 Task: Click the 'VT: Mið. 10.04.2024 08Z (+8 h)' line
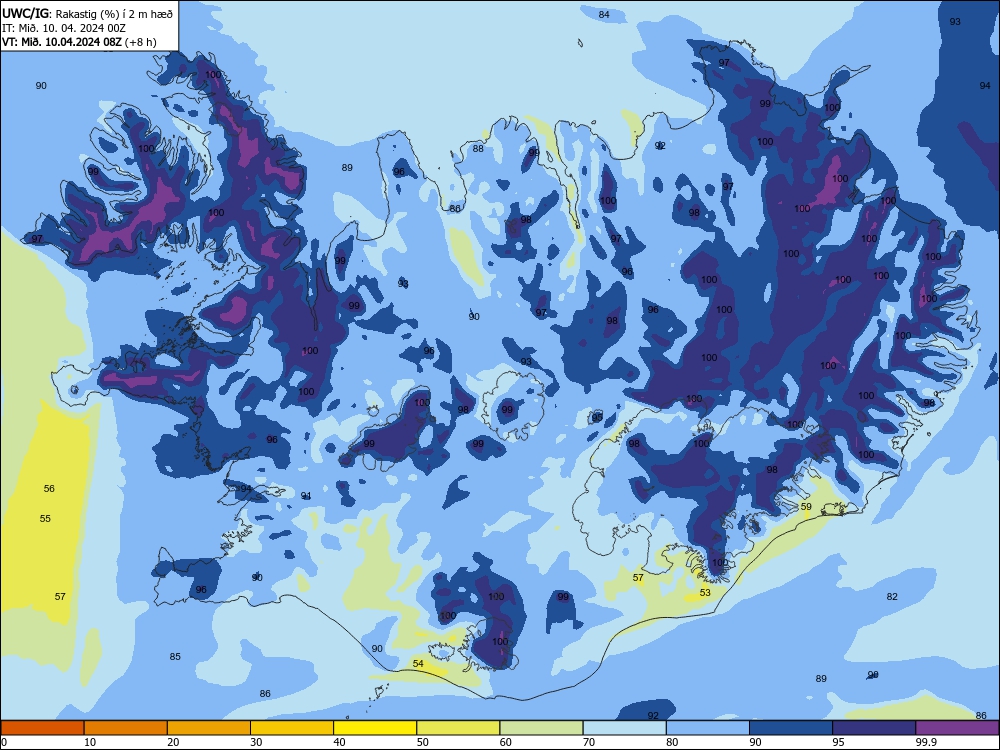(79, 42)
